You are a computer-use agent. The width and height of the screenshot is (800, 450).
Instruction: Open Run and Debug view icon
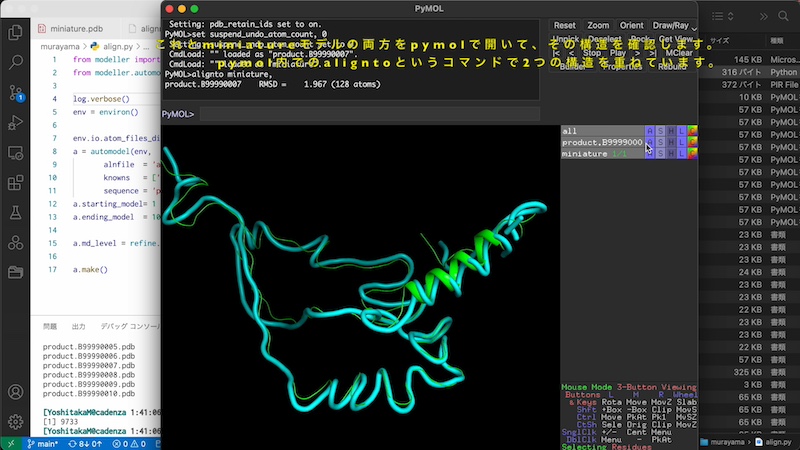click(15, 122)
